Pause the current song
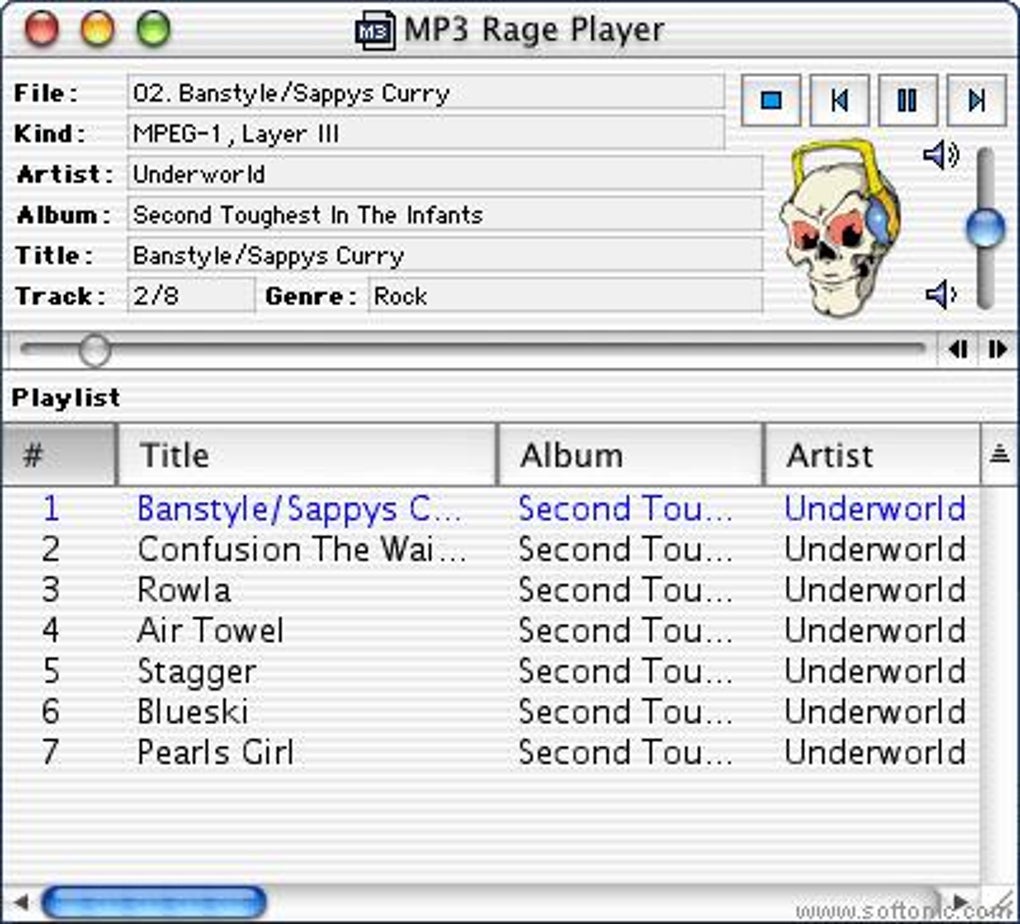This screenshot has height=924, width=1020. pyautogui.click(x=907, y=100)
